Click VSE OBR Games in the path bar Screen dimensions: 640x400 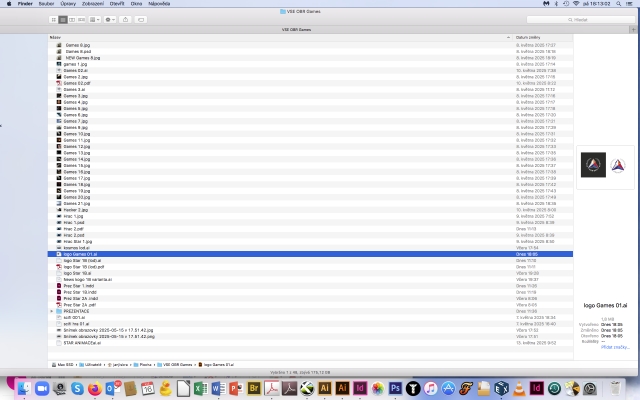(175, 364)
